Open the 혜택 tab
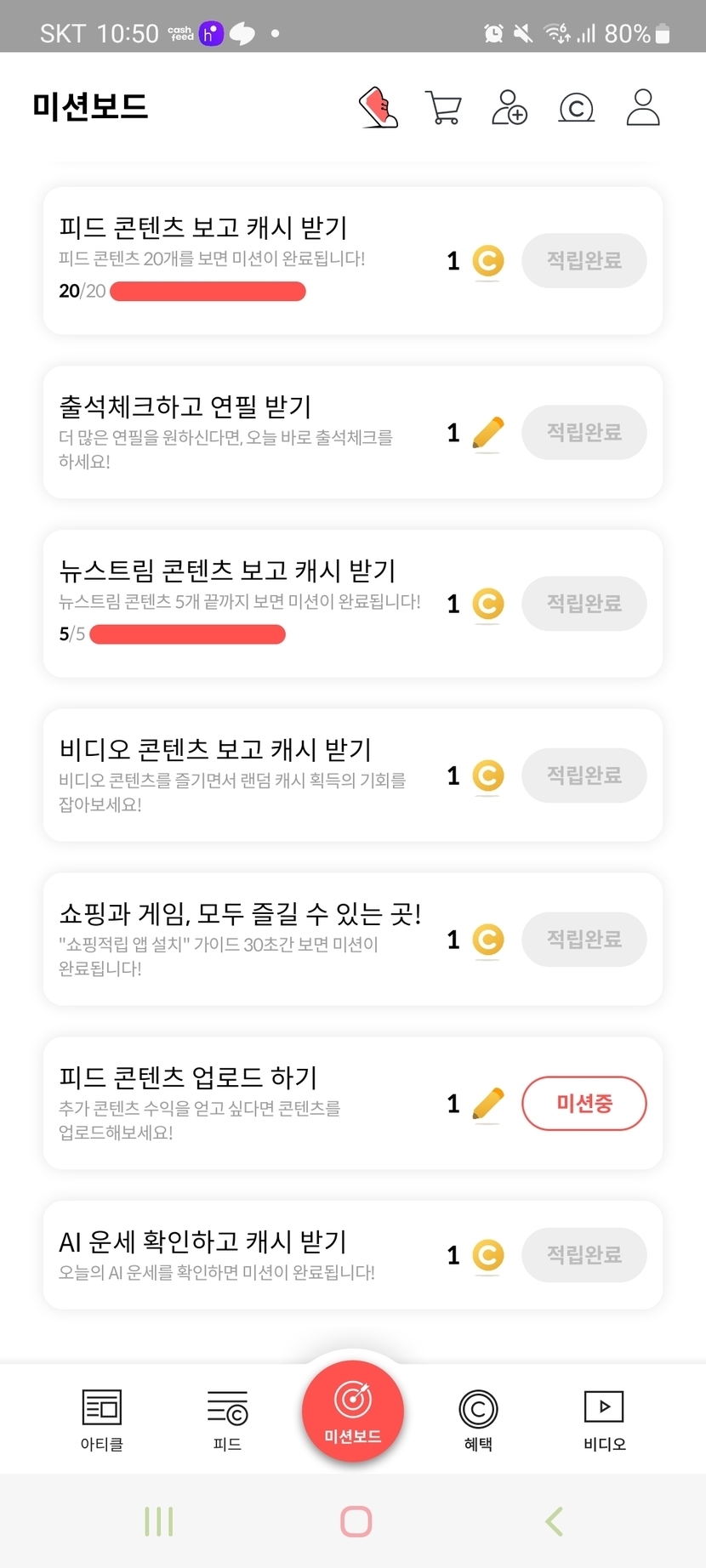The height and width of the screenshot is (1568, 706). point(478,1418)
